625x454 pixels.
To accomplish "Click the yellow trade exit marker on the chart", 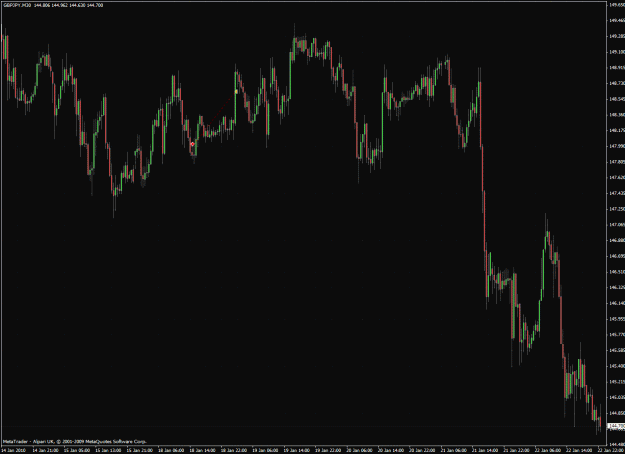I will 236,92.
